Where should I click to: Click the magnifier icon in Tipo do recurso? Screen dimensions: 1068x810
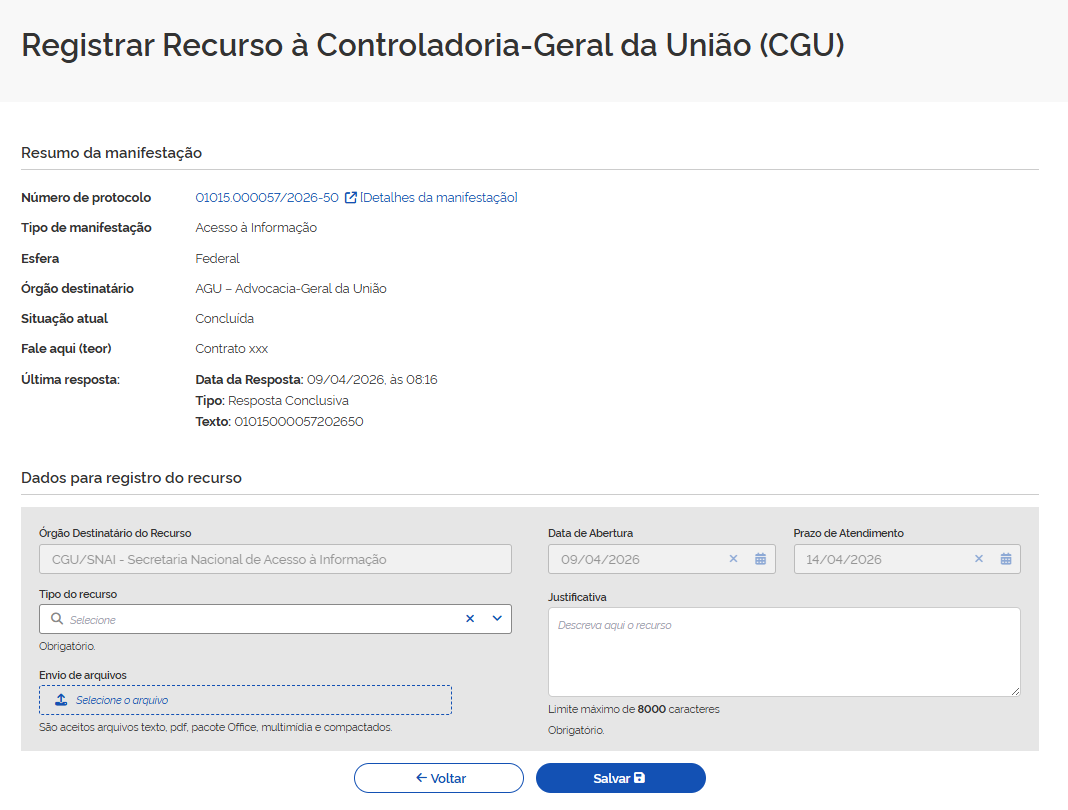57,619
